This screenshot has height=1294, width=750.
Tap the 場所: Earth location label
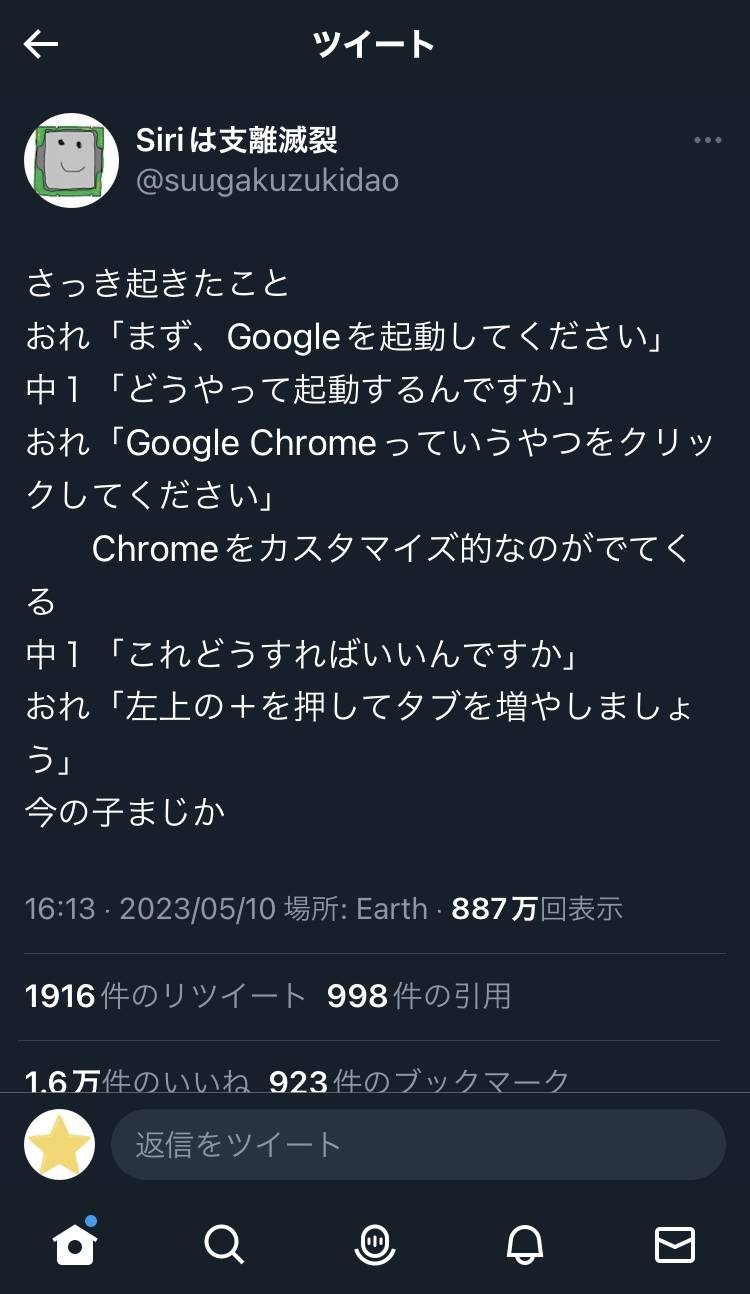tap(355, 909)
